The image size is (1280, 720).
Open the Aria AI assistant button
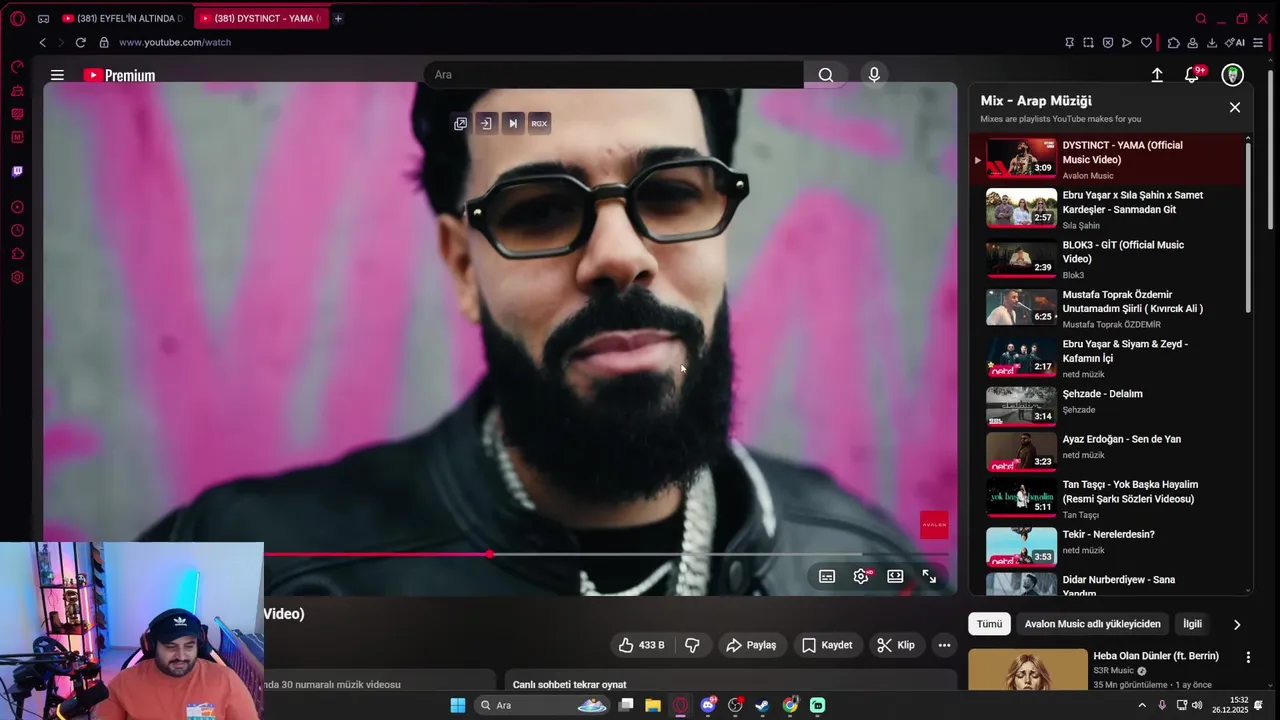tap(1235, 43)
